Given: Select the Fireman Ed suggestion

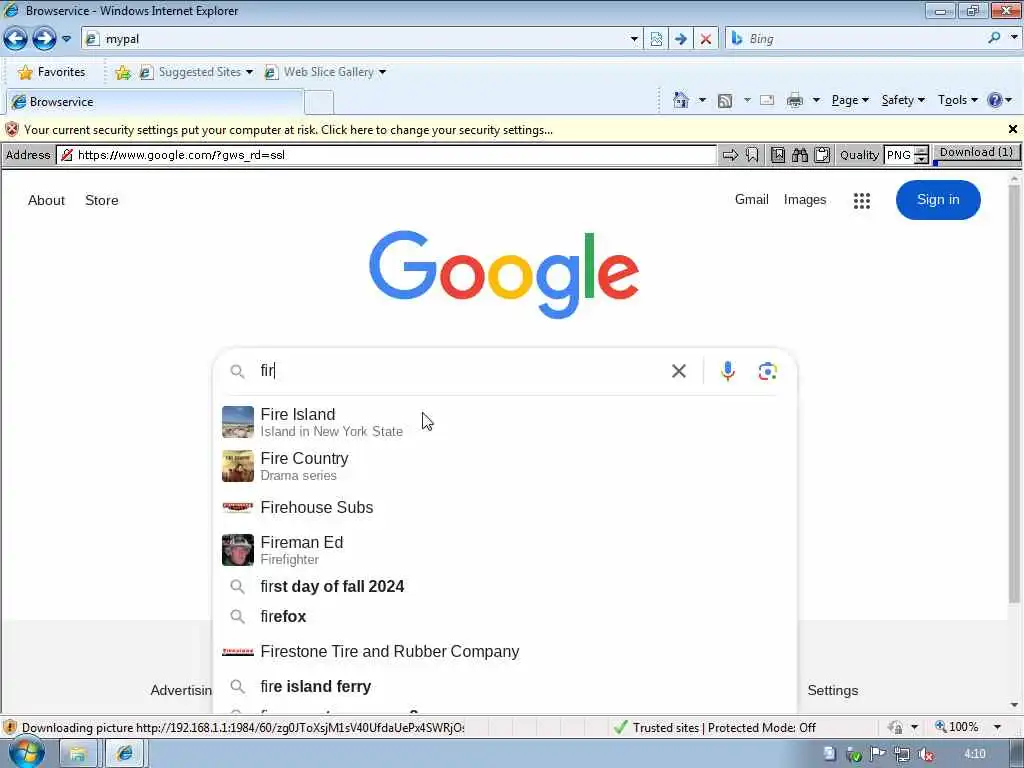Looking at the screenshot, I should (505, 550).
